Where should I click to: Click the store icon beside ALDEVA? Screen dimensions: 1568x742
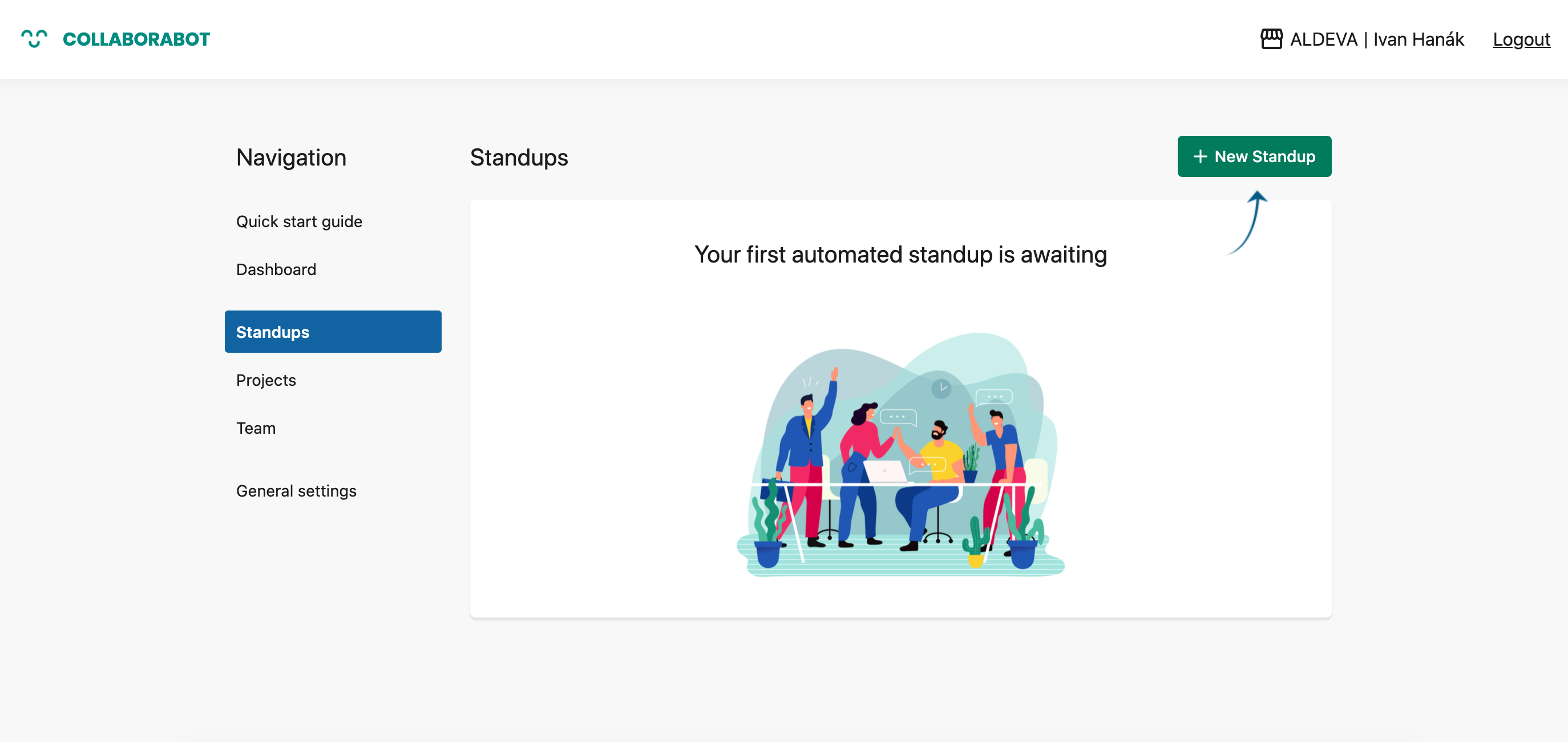[1271, 39]
